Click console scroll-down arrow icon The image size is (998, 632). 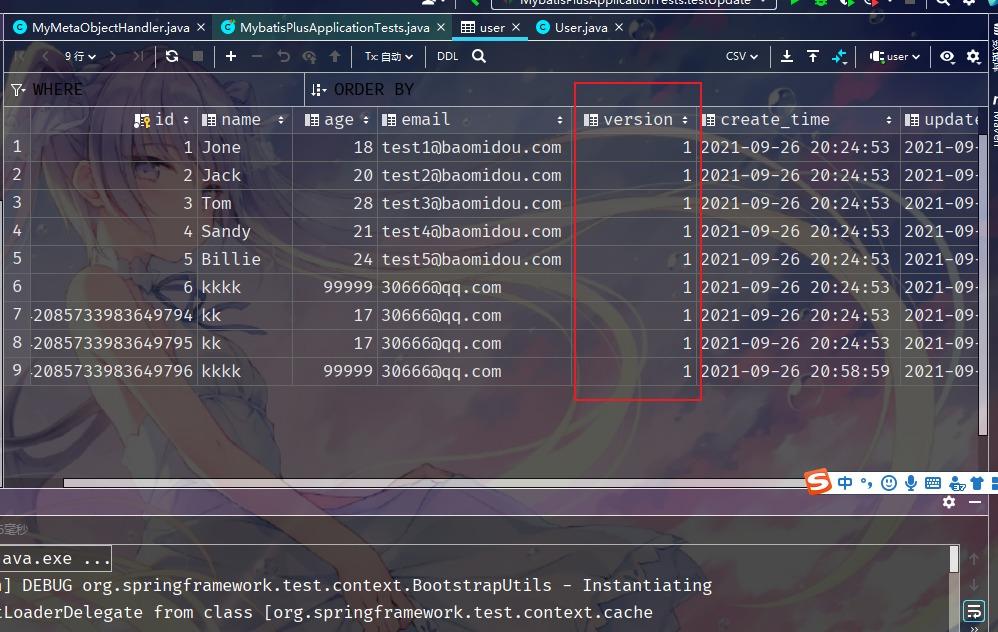tap(974, 584)
